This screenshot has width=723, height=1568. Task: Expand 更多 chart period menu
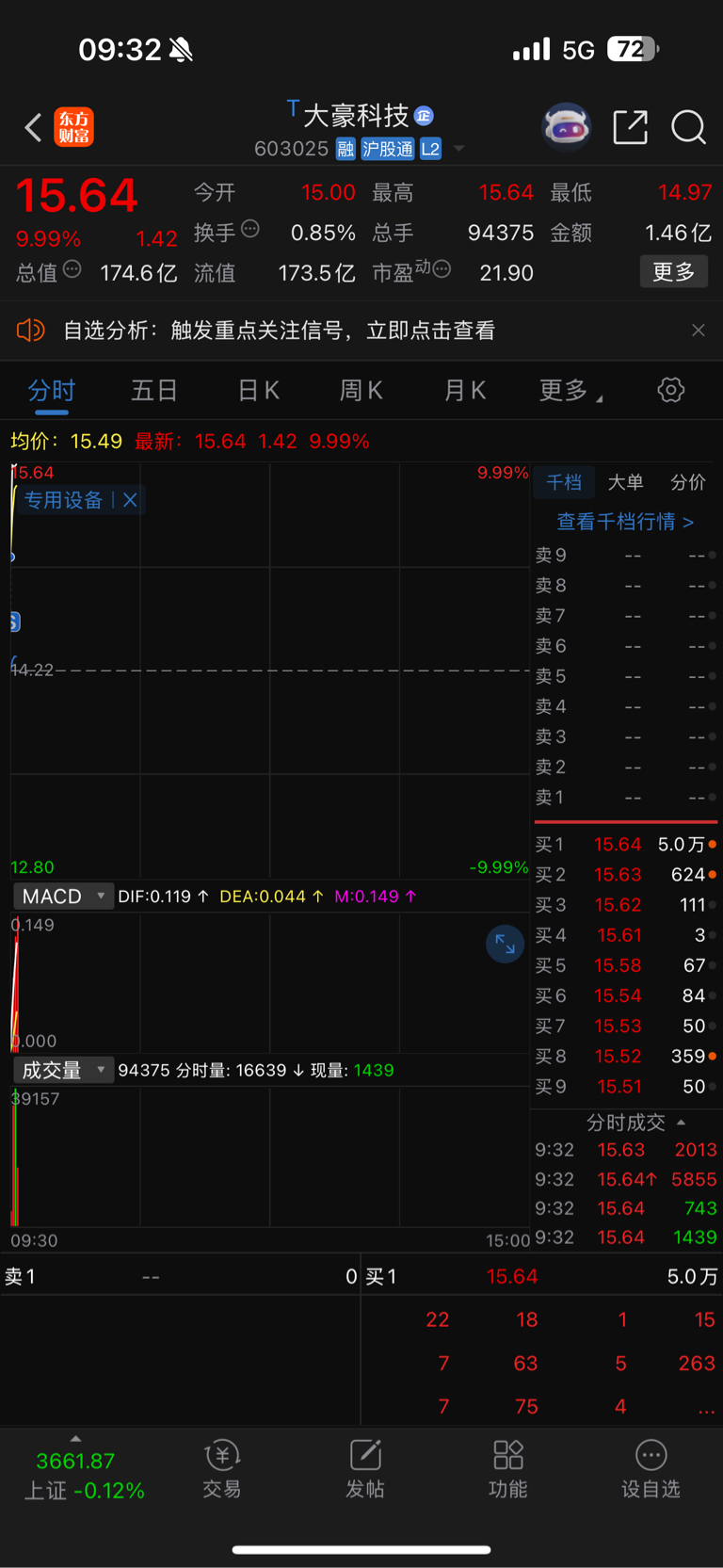point(570,390)
